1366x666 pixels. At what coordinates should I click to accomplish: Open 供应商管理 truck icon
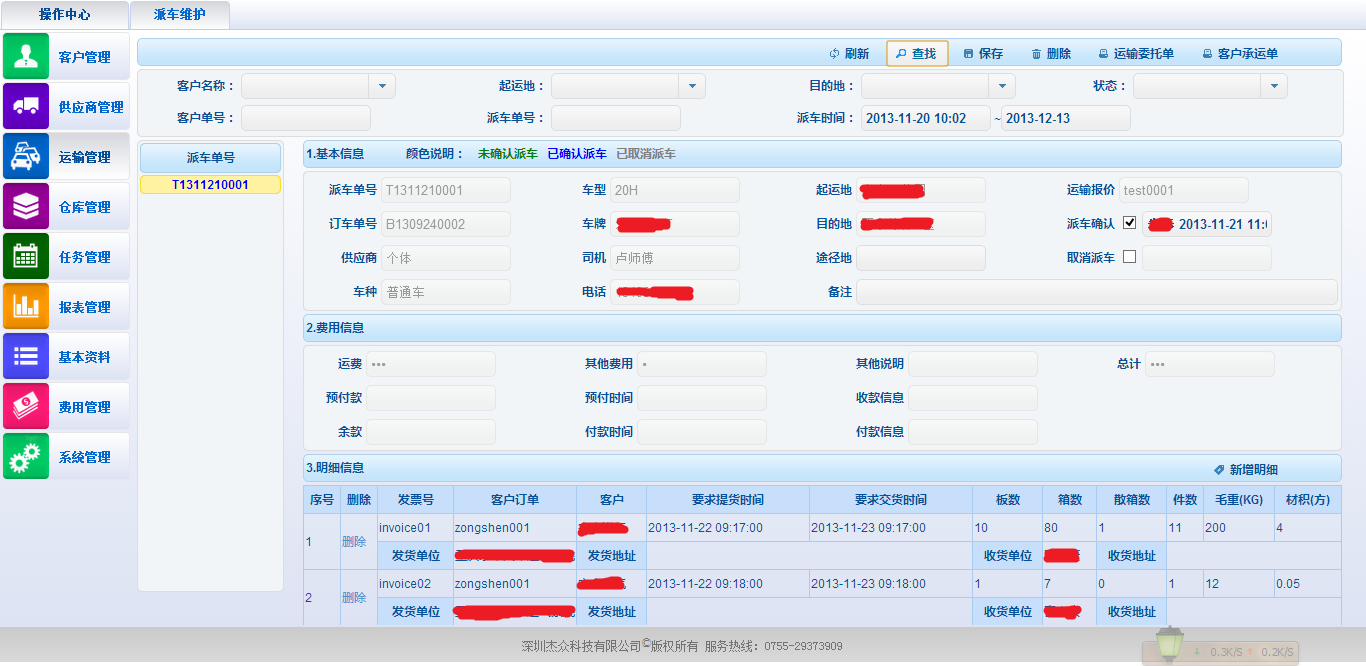tap(26, 106)
